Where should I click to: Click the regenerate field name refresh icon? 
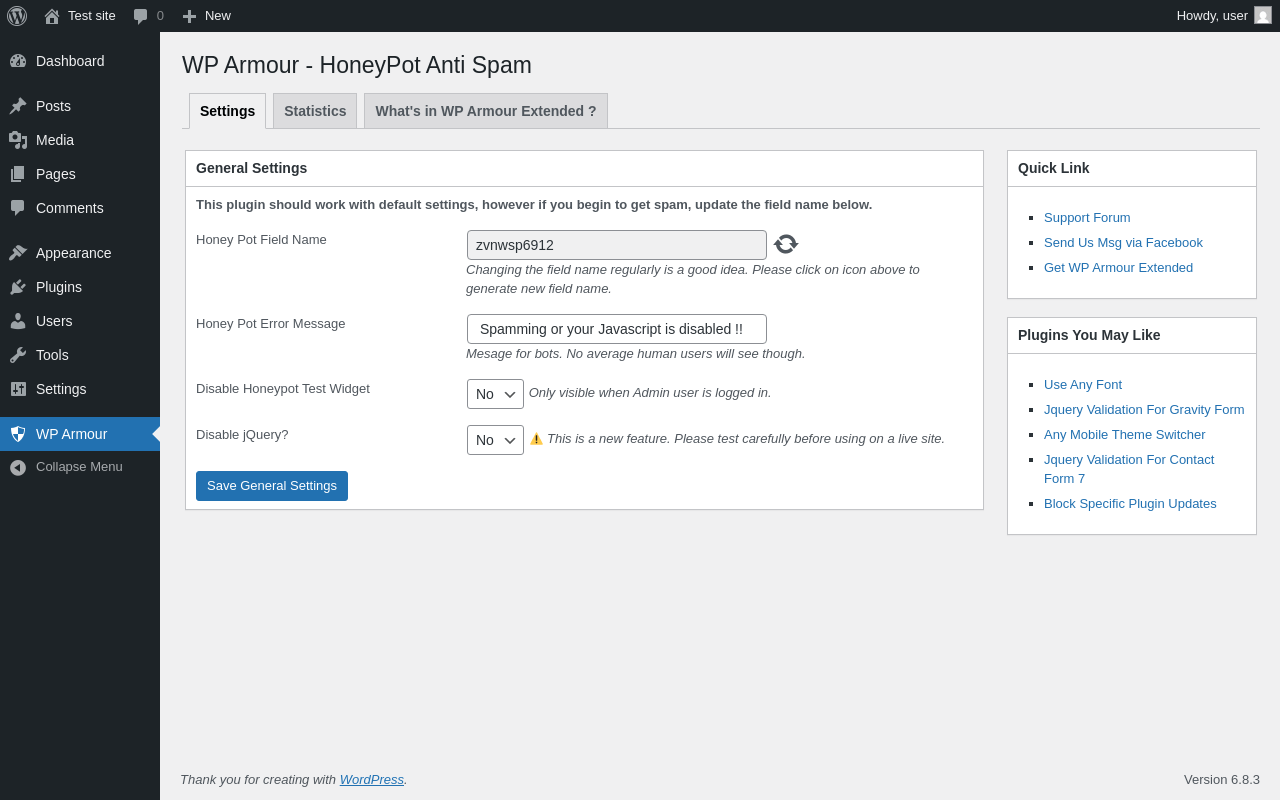786,244
